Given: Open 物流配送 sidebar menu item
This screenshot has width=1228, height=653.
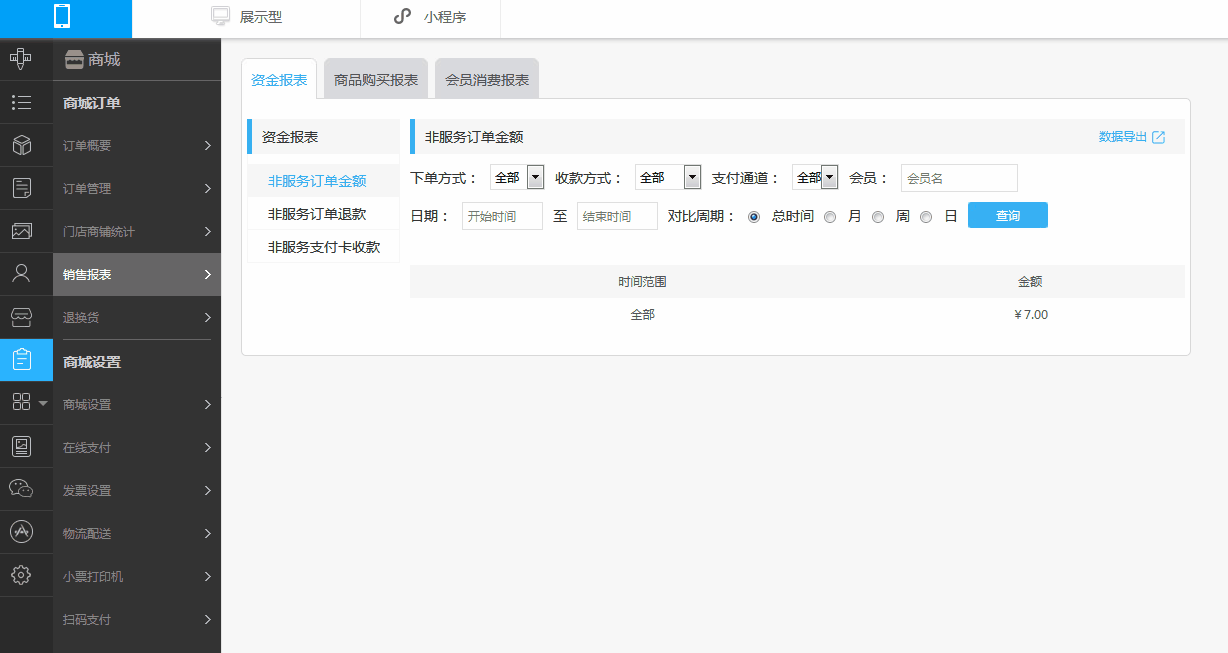Looking at the screenshot, I should click(x=137, y=533).
